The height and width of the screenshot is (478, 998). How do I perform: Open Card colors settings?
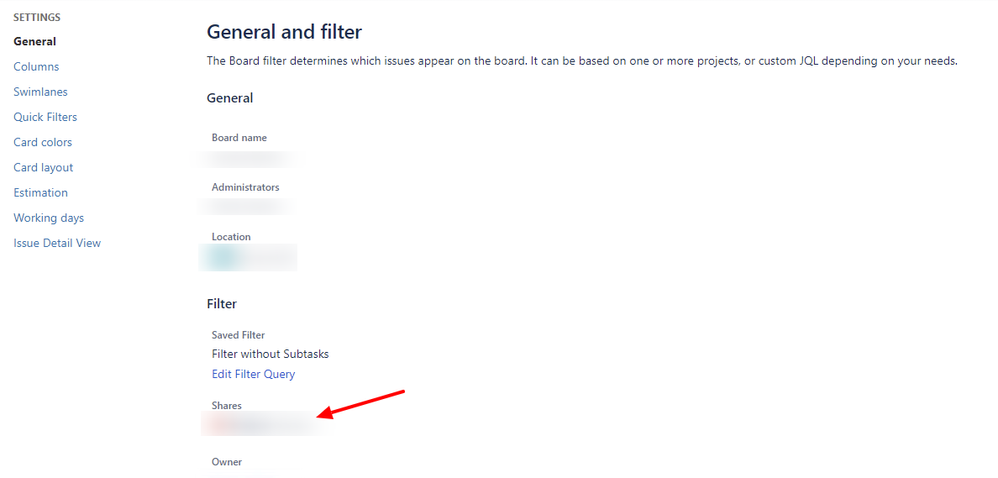point(43,142)
